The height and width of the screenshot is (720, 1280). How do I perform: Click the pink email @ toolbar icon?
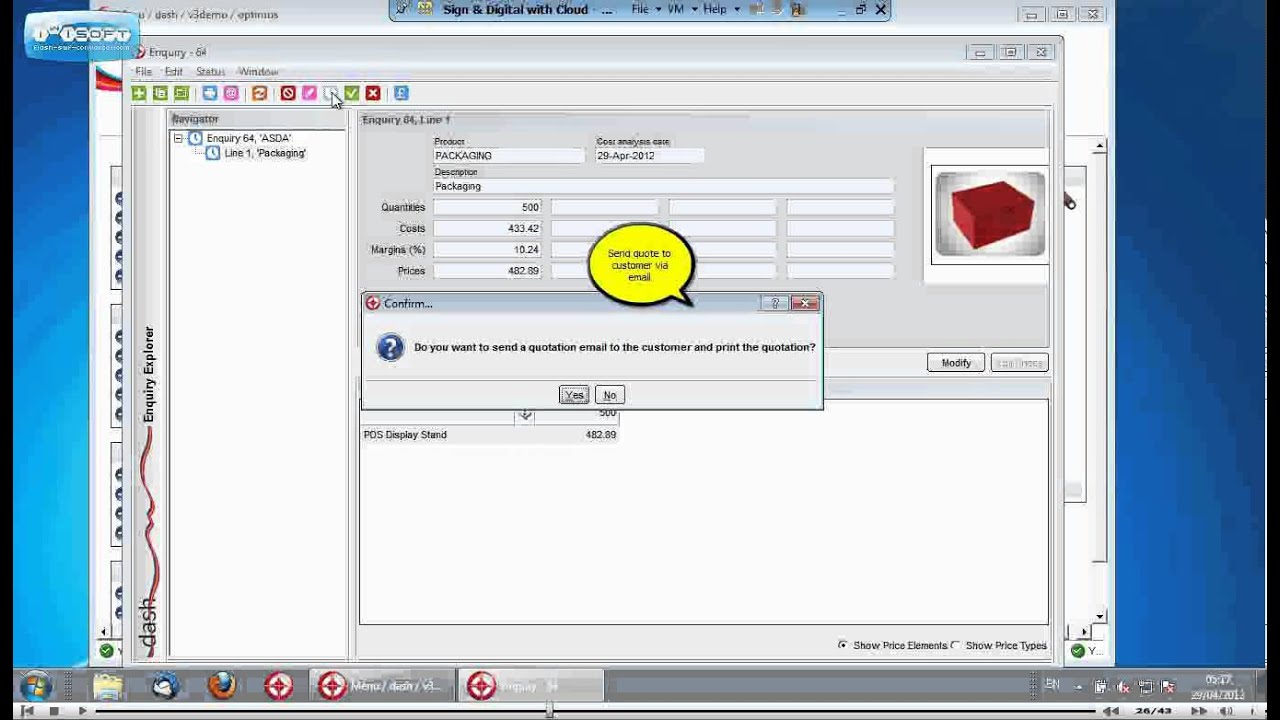231,93
